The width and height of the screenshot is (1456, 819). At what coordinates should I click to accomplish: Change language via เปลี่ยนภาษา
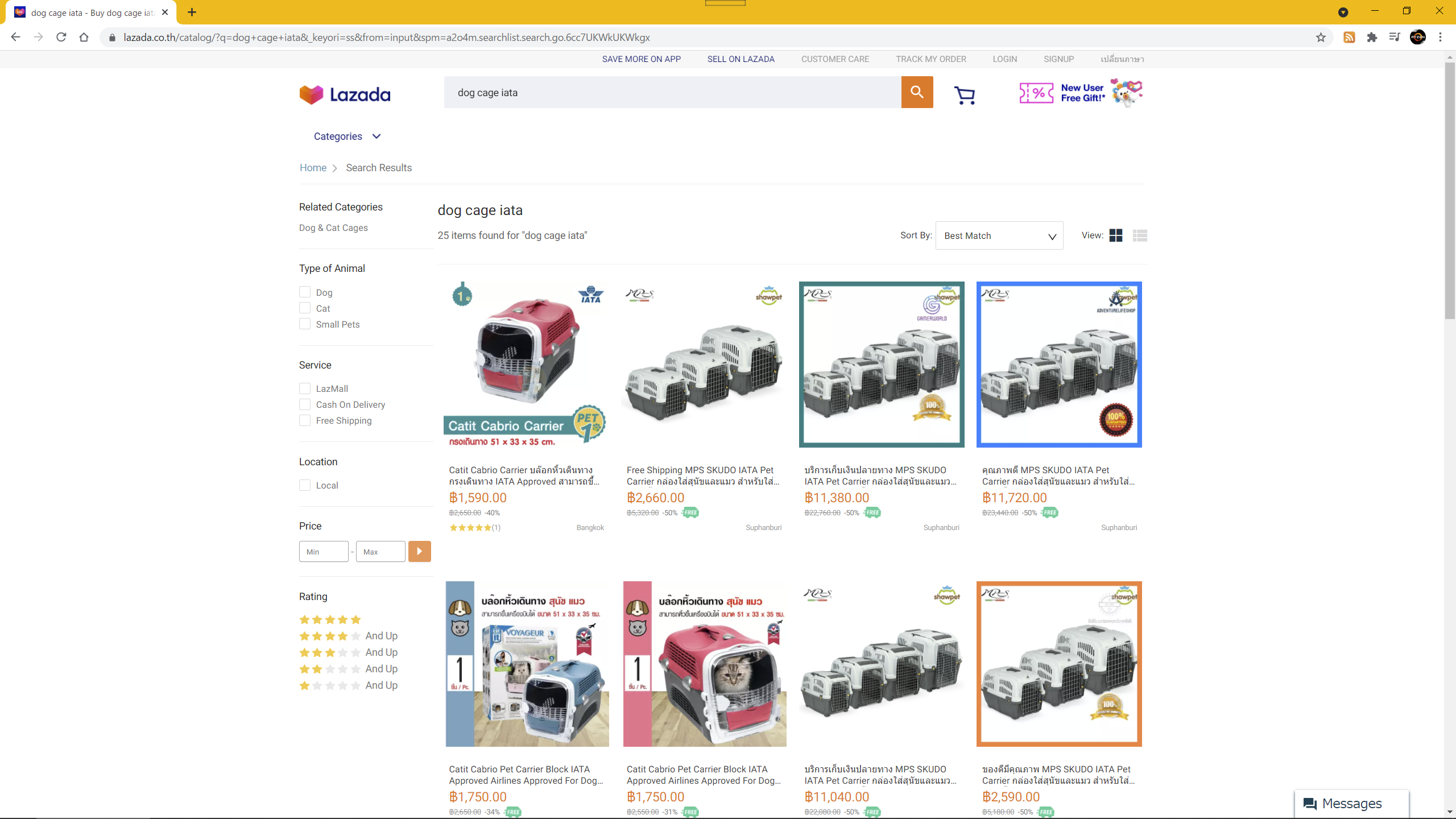coord(1122,59)
